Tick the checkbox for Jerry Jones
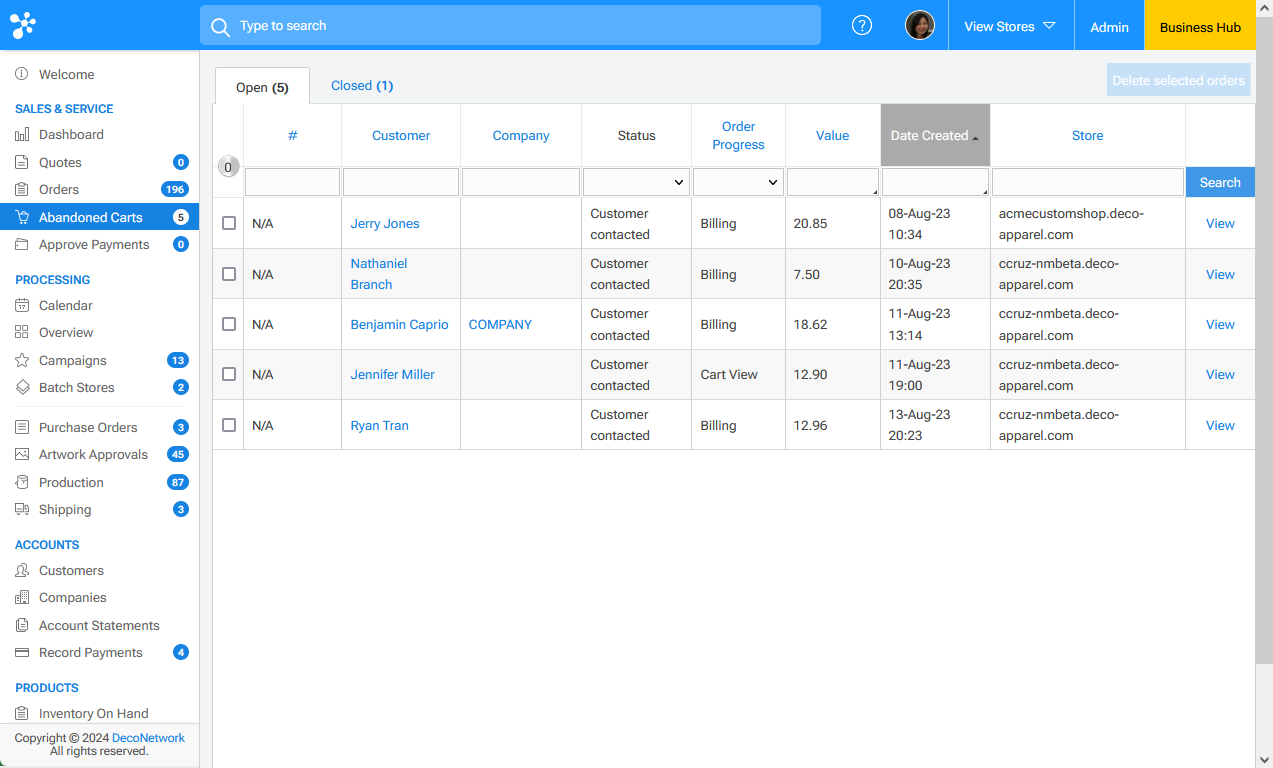The image size is (1273, 768). click(x=229, y=223)
